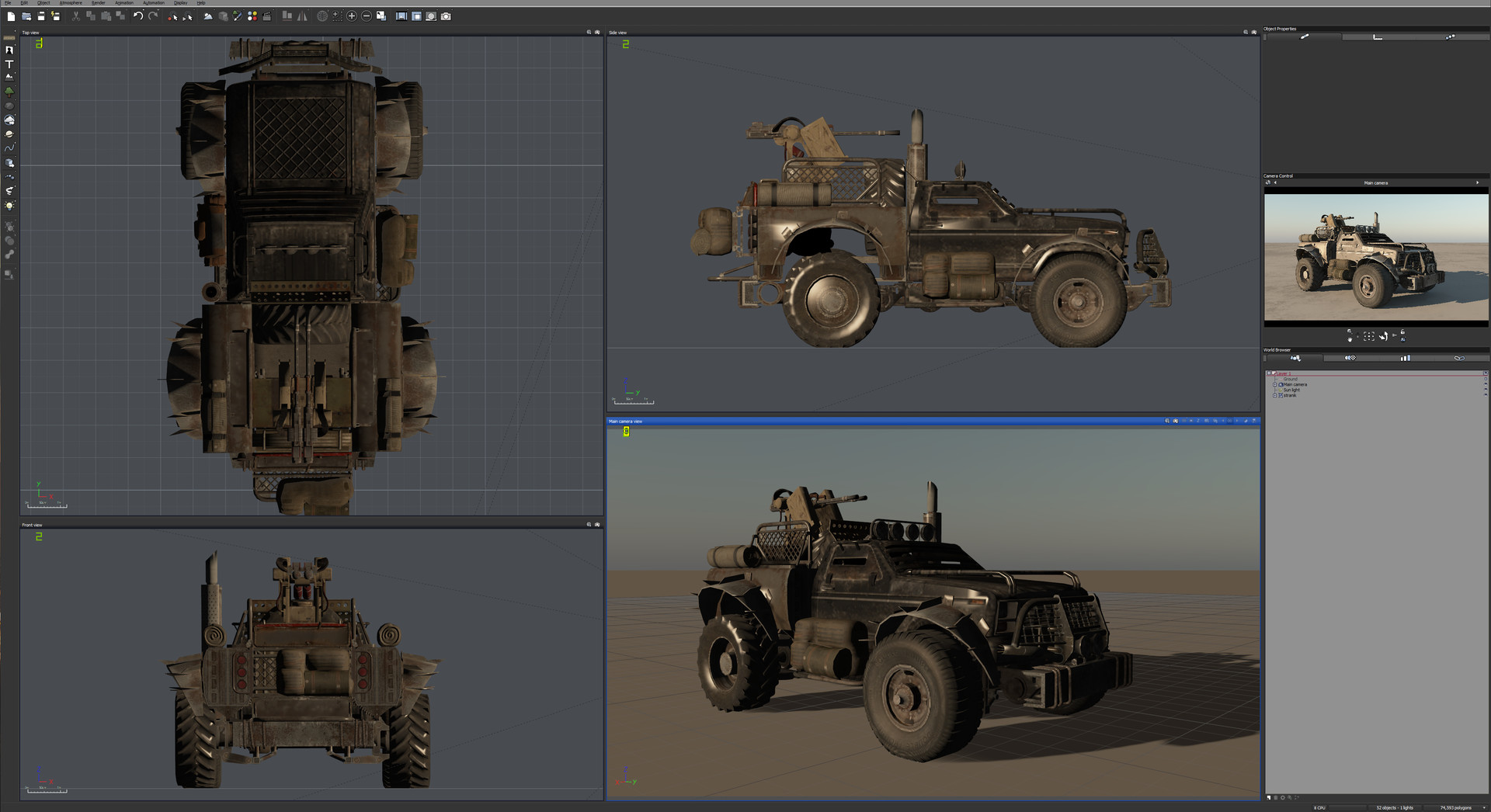
Task: Create a new scene with the New file icon
Action: pos(11,16)
